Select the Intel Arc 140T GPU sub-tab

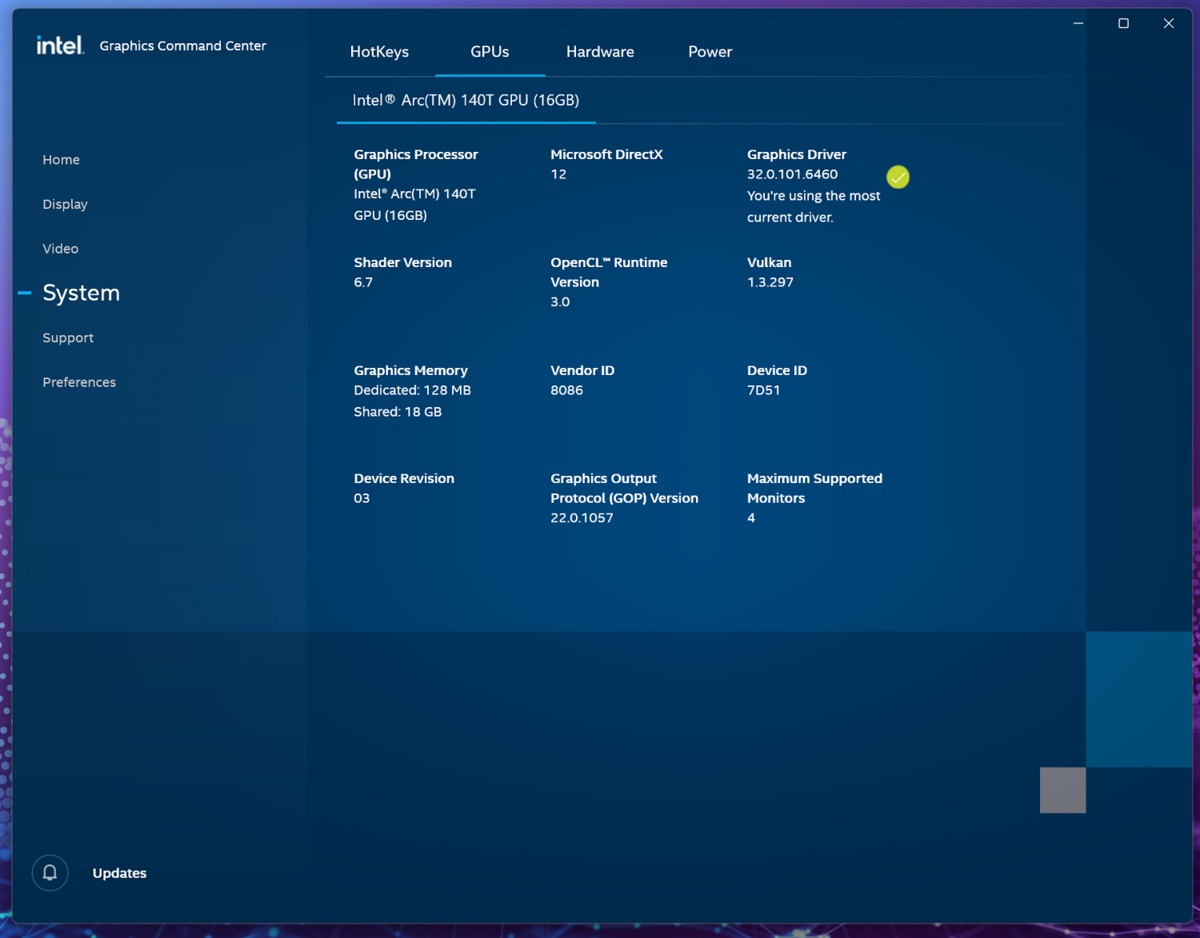[x=466, y=100]
